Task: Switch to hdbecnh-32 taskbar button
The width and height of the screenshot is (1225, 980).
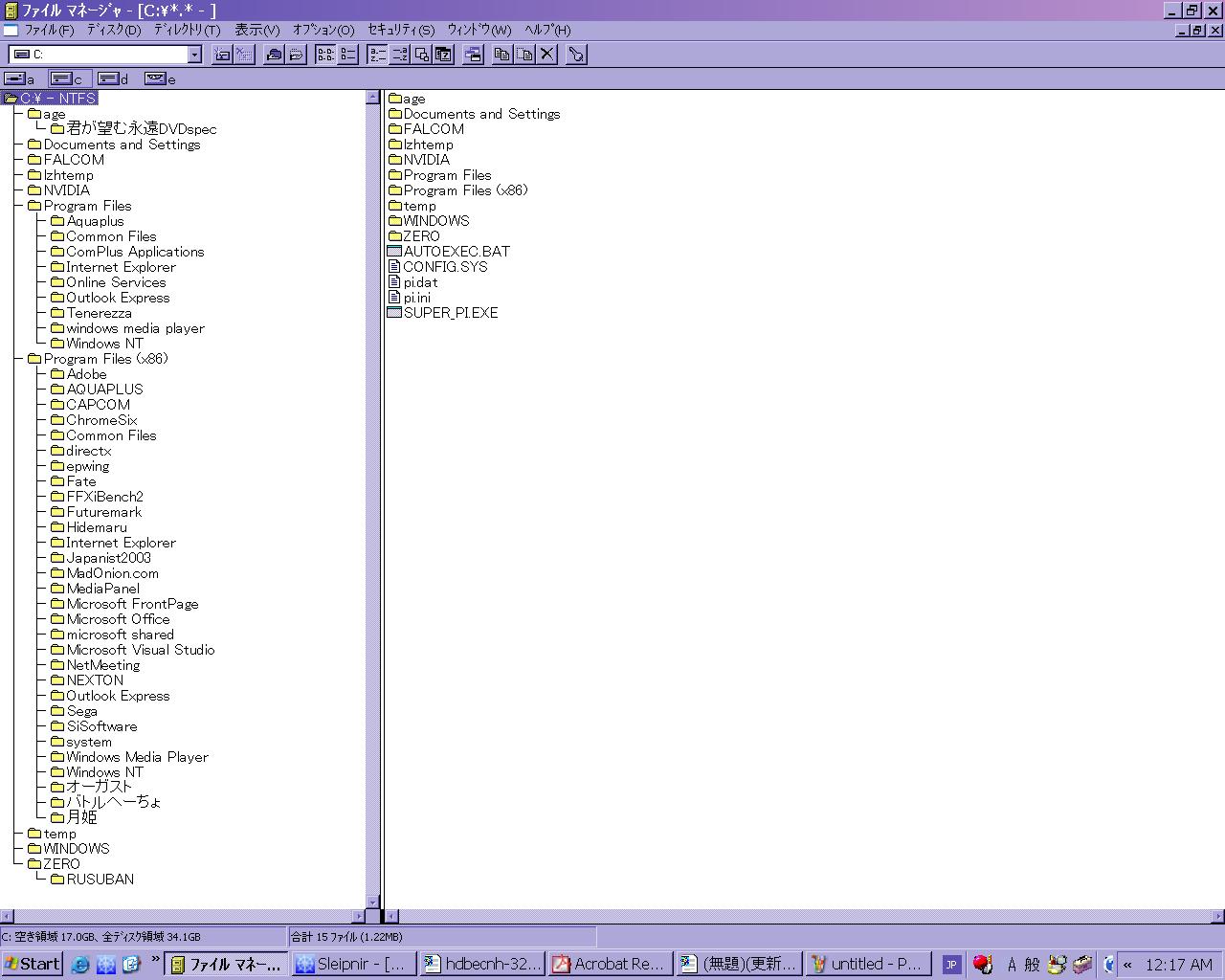Action: coord(482,964)
